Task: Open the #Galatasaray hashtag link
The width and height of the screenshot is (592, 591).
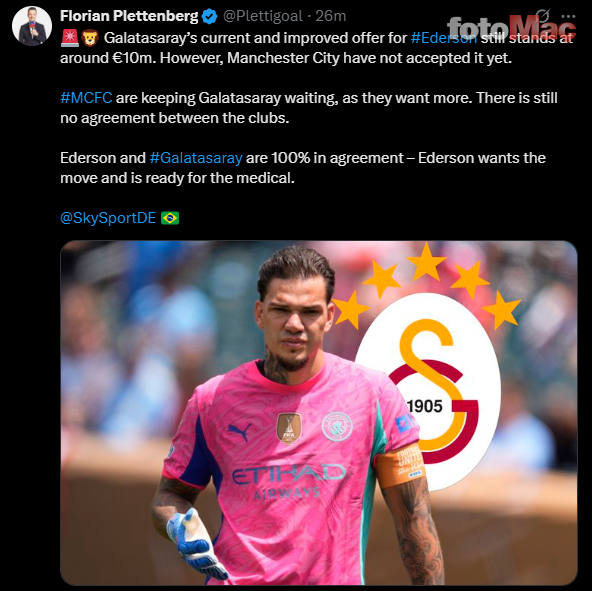Action: click(x=196, y=158)
